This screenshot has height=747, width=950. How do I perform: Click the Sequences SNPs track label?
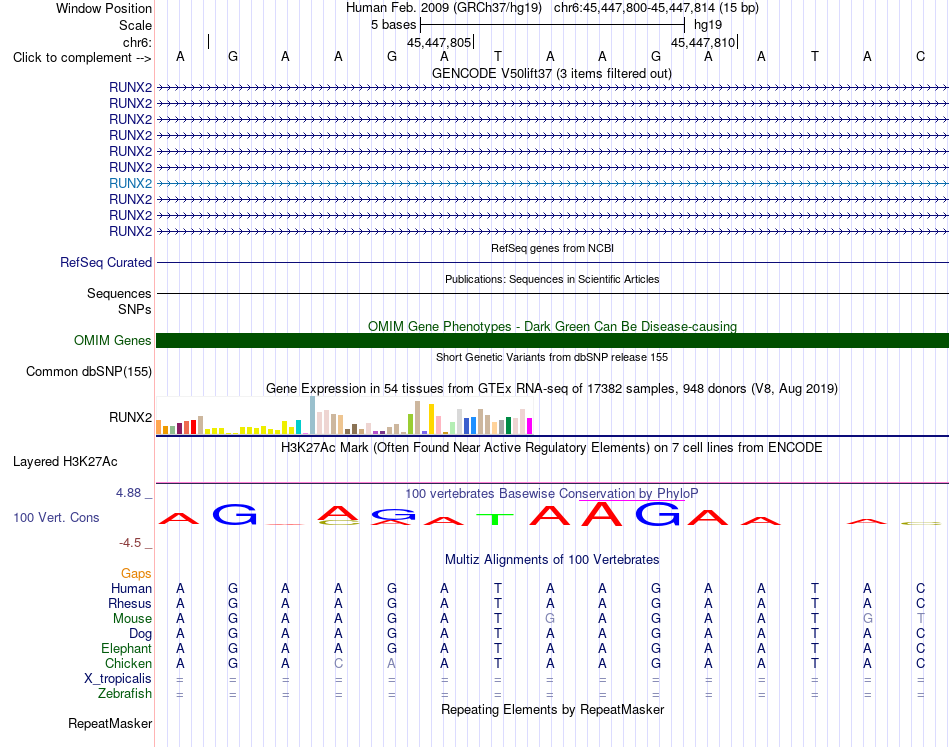click(119, 301)
